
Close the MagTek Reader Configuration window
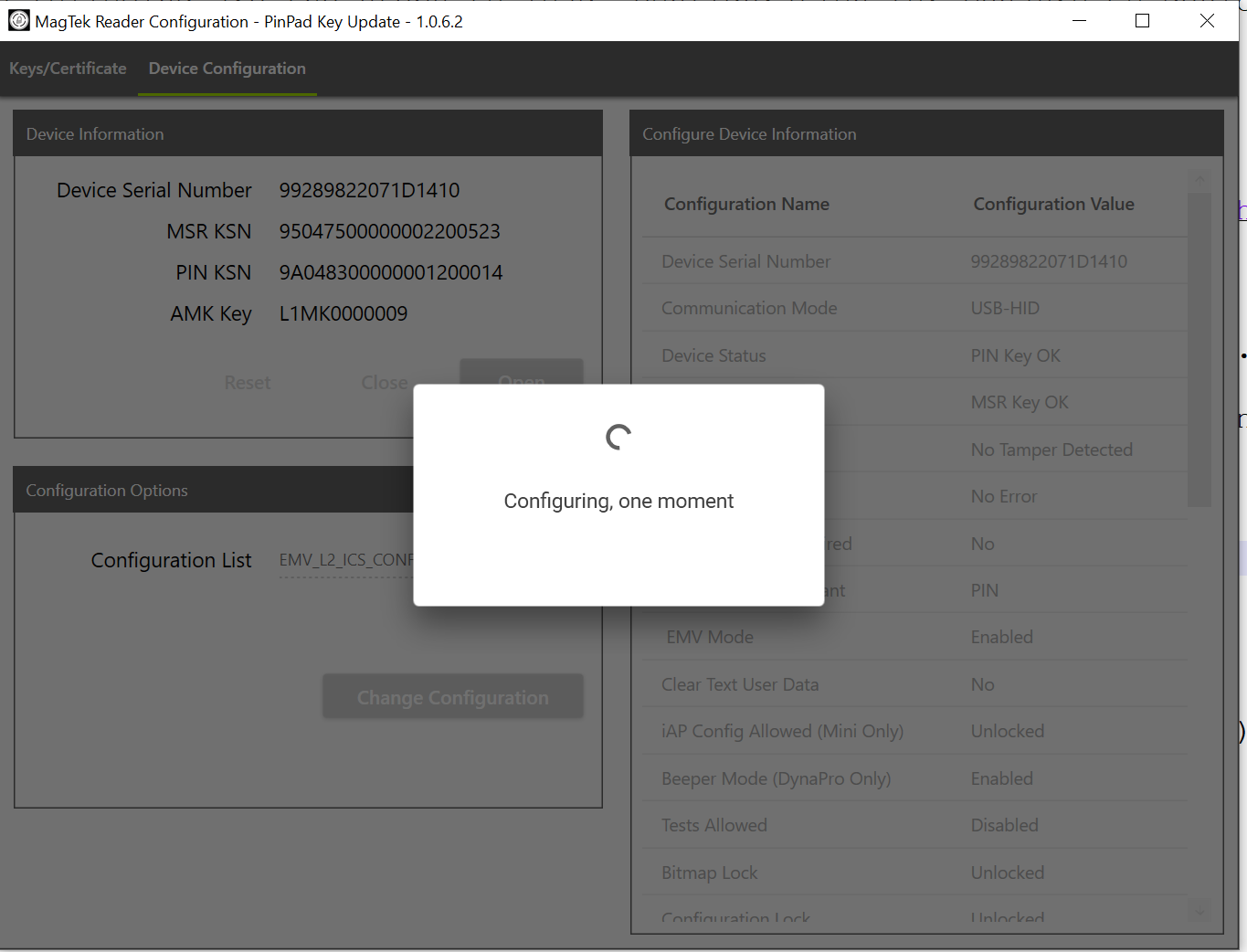(1207, 20)
